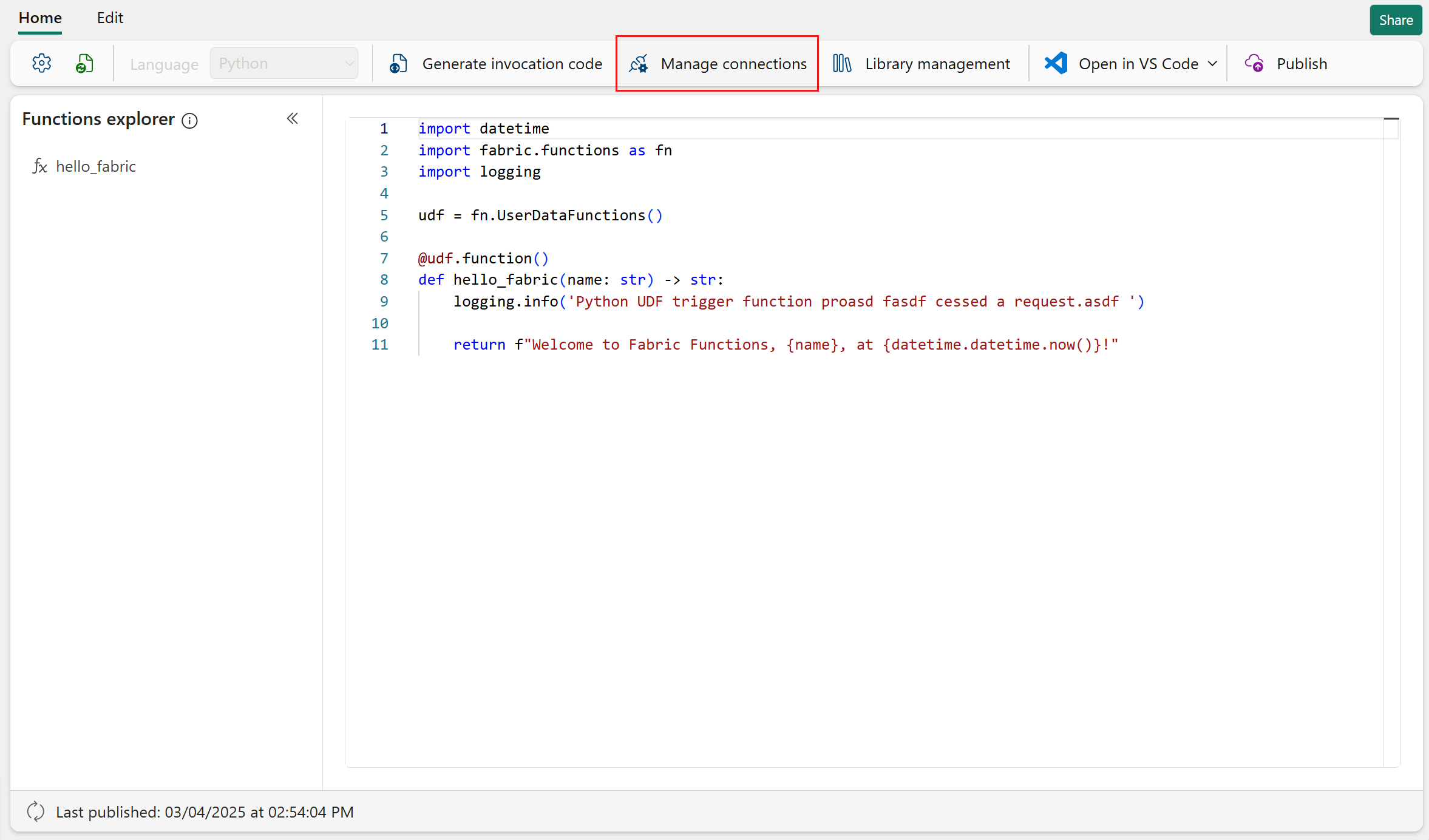Click the refresh file icon in toolbar

[x=84, y=63]
